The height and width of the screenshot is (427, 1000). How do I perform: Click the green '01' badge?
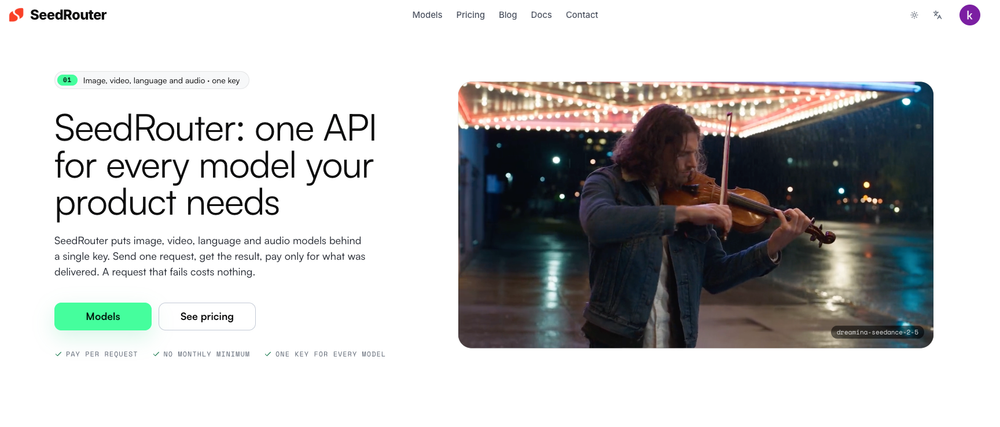point(67,80)
